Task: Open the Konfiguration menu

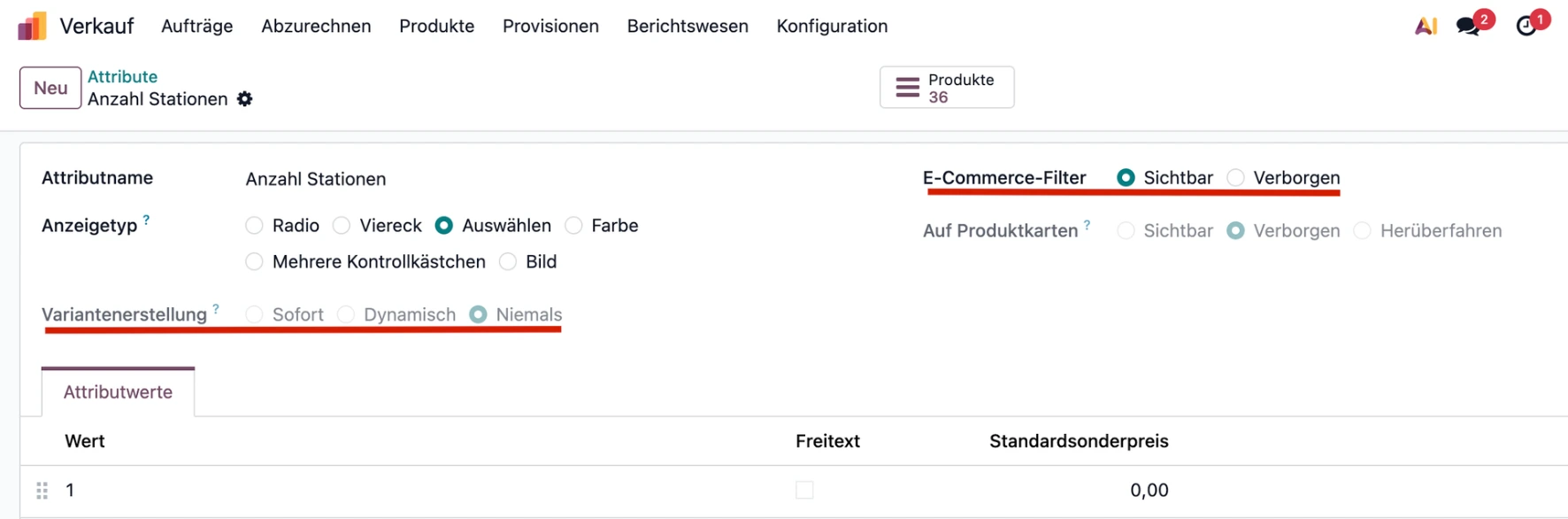Action: (x=831, y=26)
